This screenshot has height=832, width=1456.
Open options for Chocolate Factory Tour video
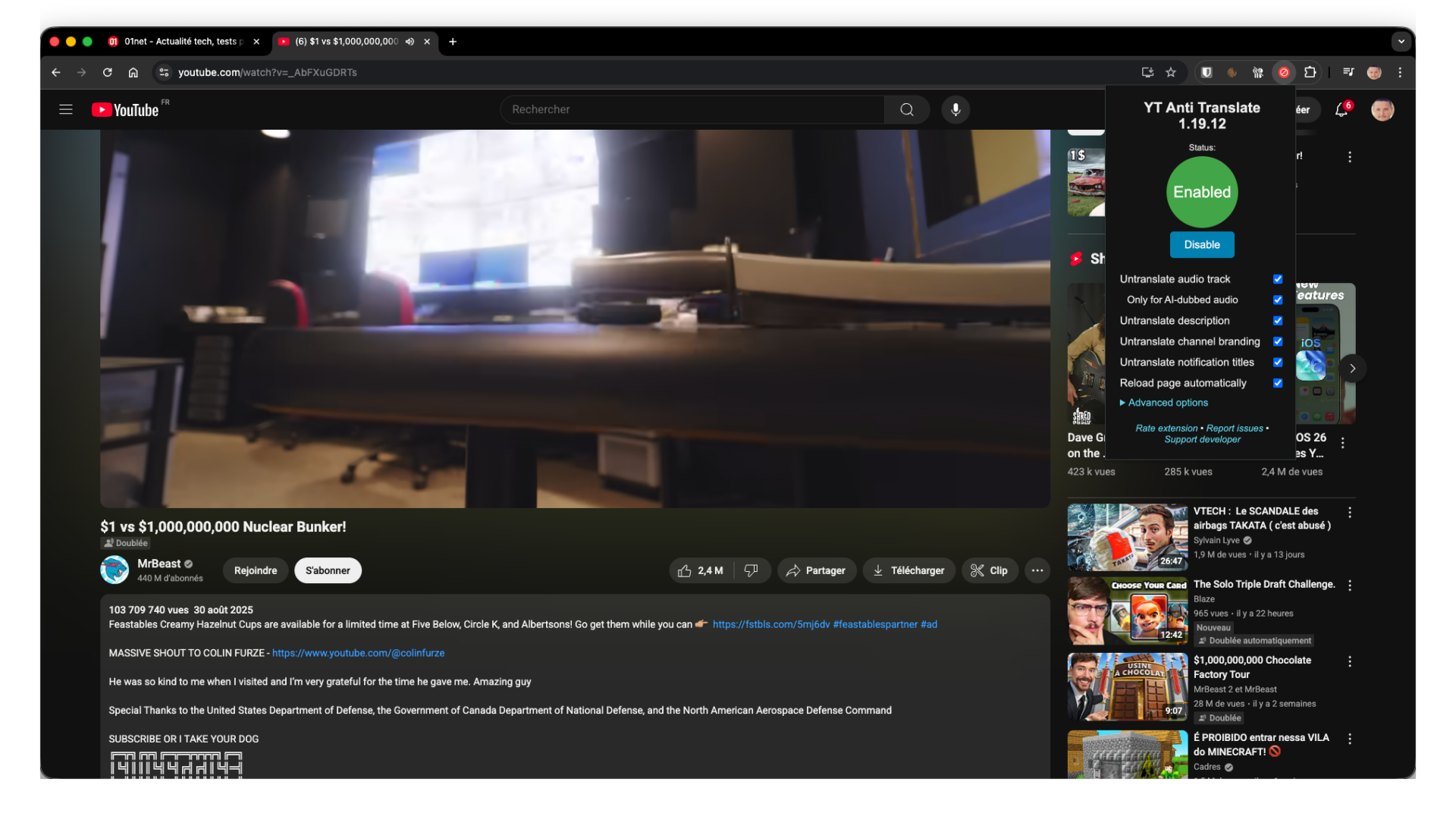tap(1350, 661)
